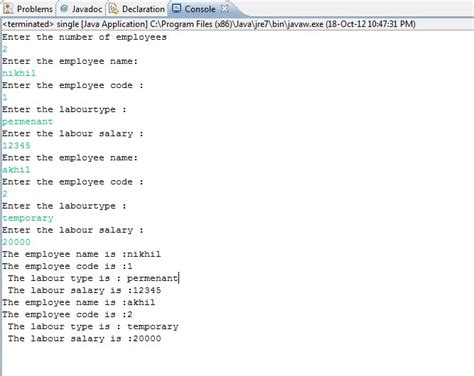Click the input value 'temporary'
This screenshot has width=474, height=376.
click(28, 218)
